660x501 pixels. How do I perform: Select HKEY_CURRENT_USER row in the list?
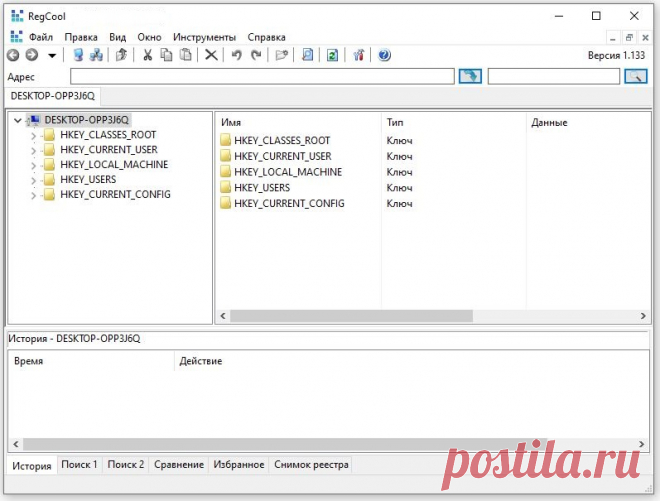pyautogui.click(x=283, y=156)
